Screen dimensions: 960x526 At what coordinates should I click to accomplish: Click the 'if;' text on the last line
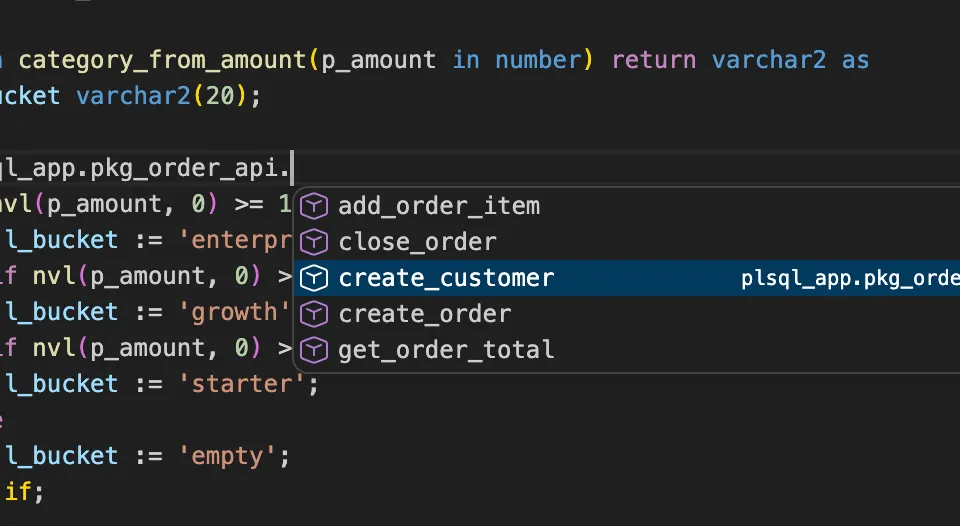(23, 492)
